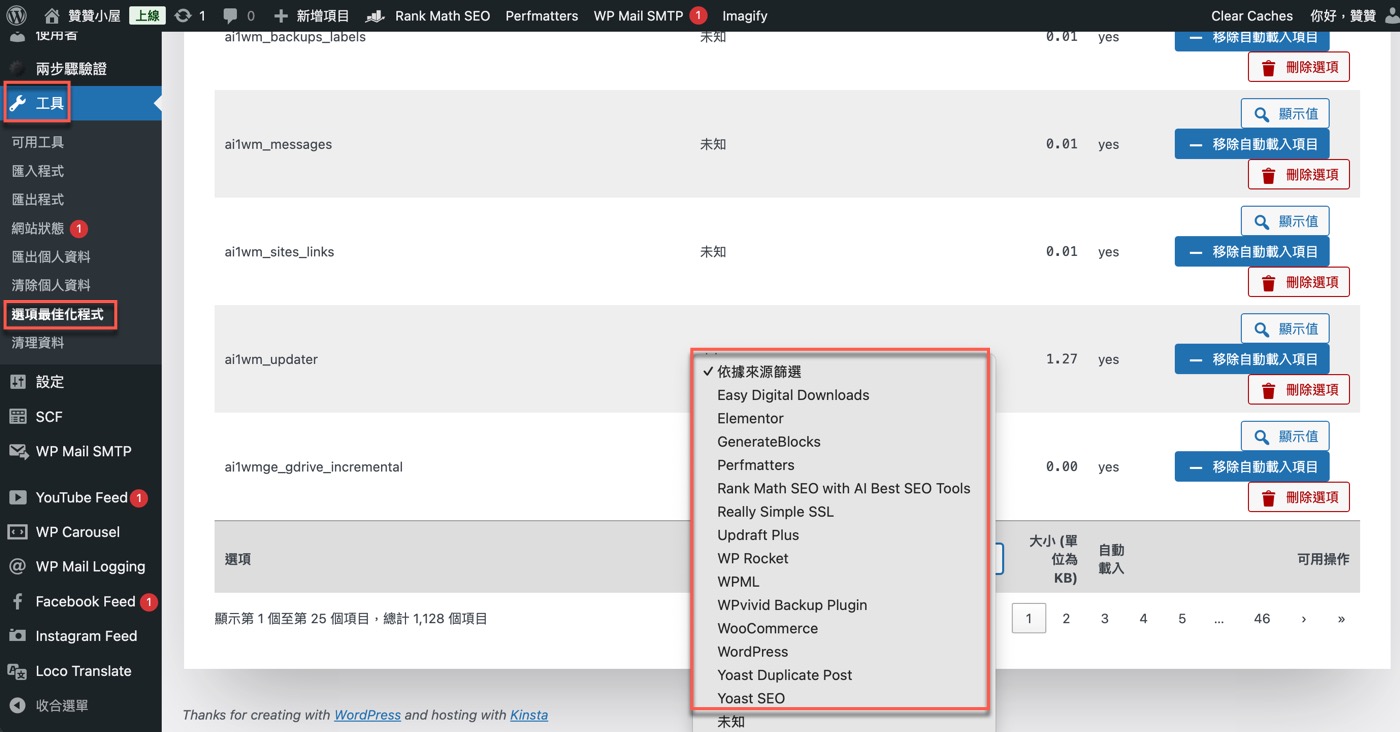The width and height of the screenshot is (1400, 732).
Task: Click the Facebook Feed icon in sidebar
Action: 17,601
